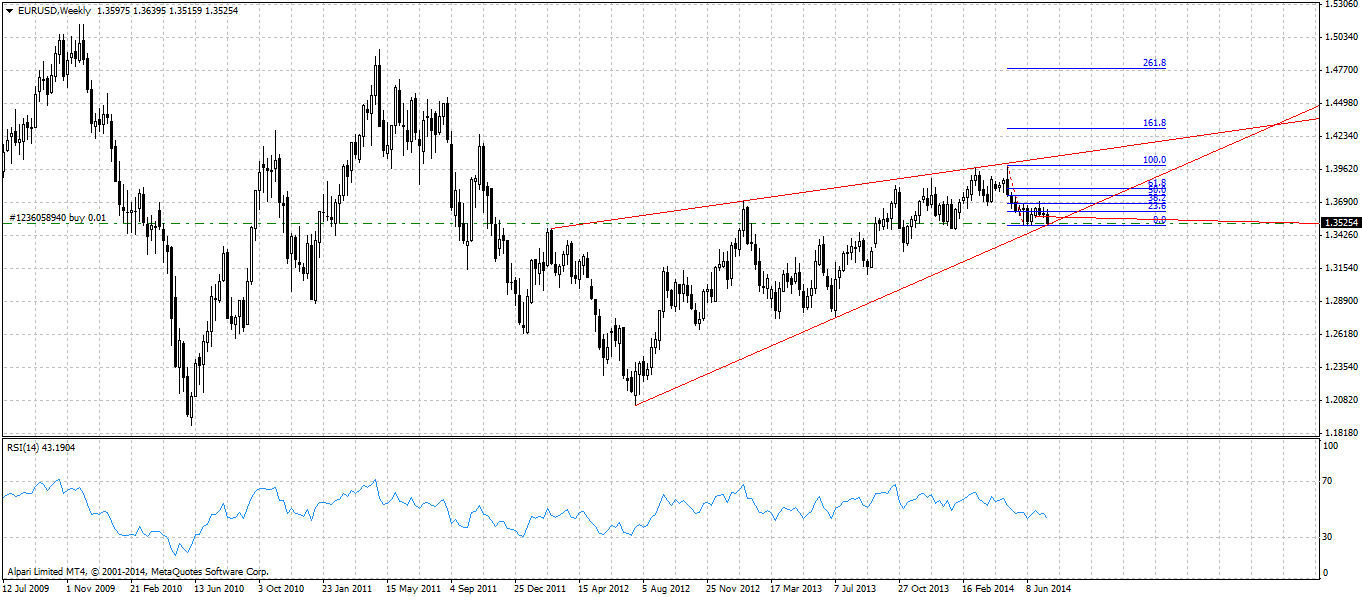Click the 0.0 Fibonacci level label
Image resolution: width=1362 pixels, height=597 pixels.
point(1159,219)
